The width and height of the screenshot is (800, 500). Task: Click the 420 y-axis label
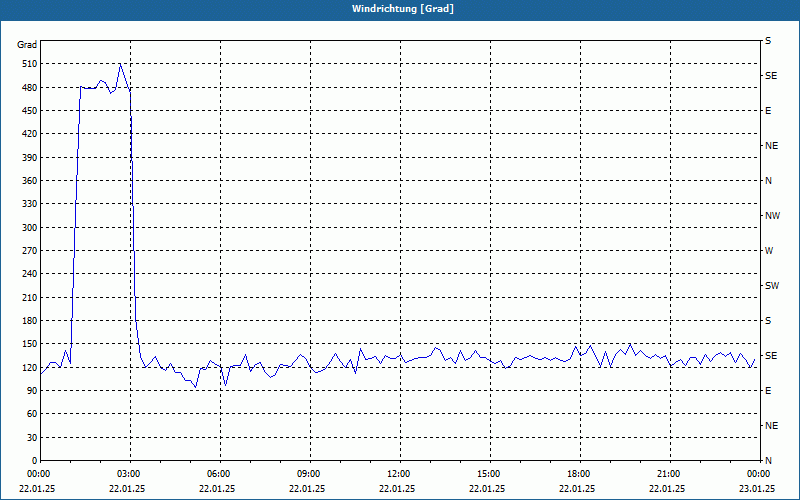[x=30, y=134]
